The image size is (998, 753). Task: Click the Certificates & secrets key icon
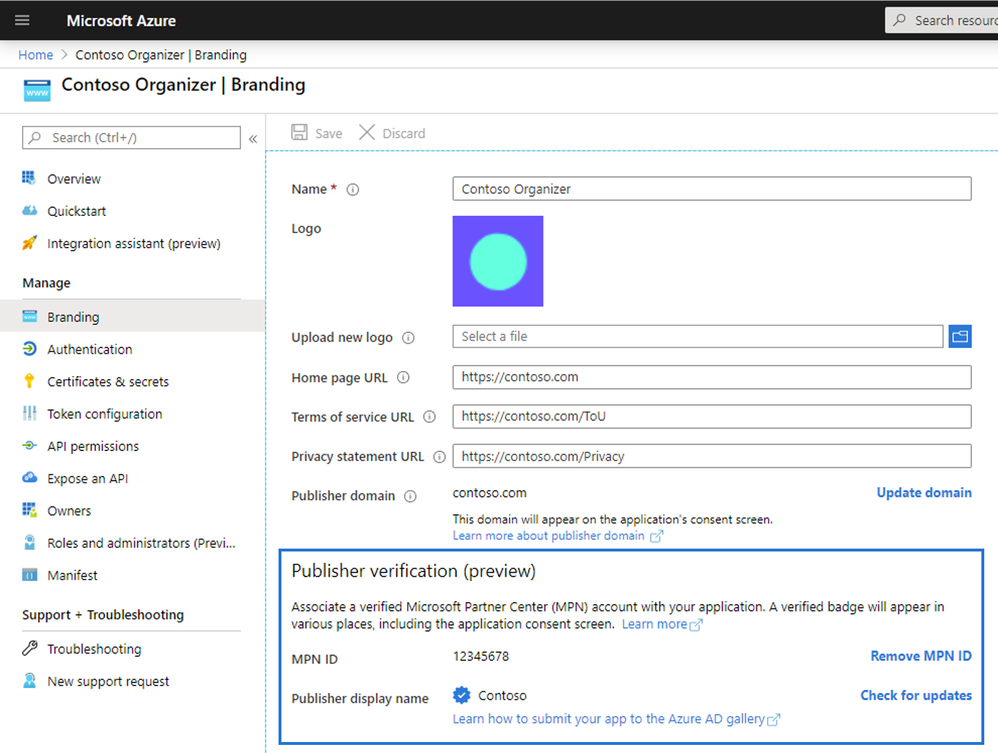(29, 381)
